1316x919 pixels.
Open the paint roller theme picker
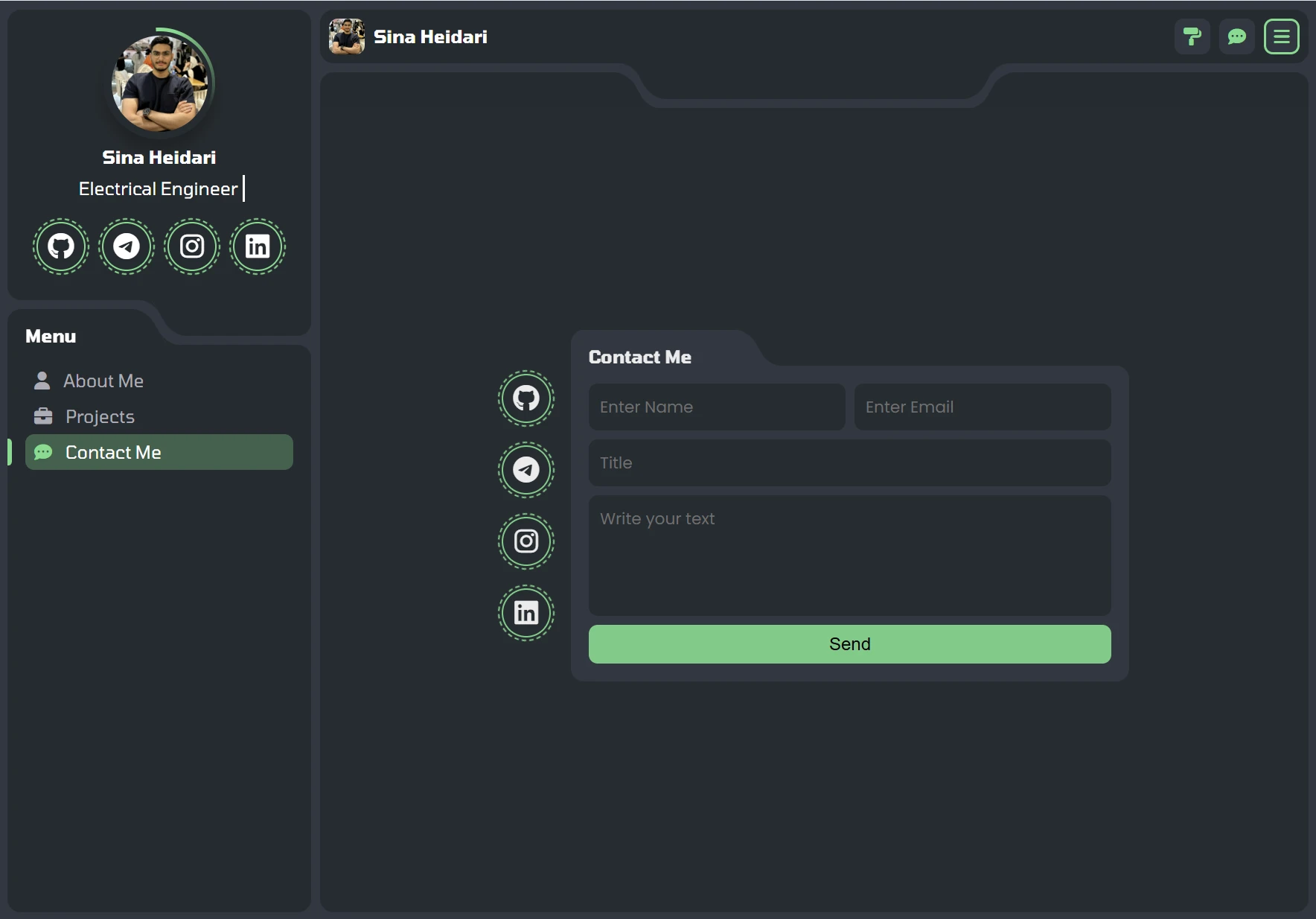click(x=1192, y=36)
